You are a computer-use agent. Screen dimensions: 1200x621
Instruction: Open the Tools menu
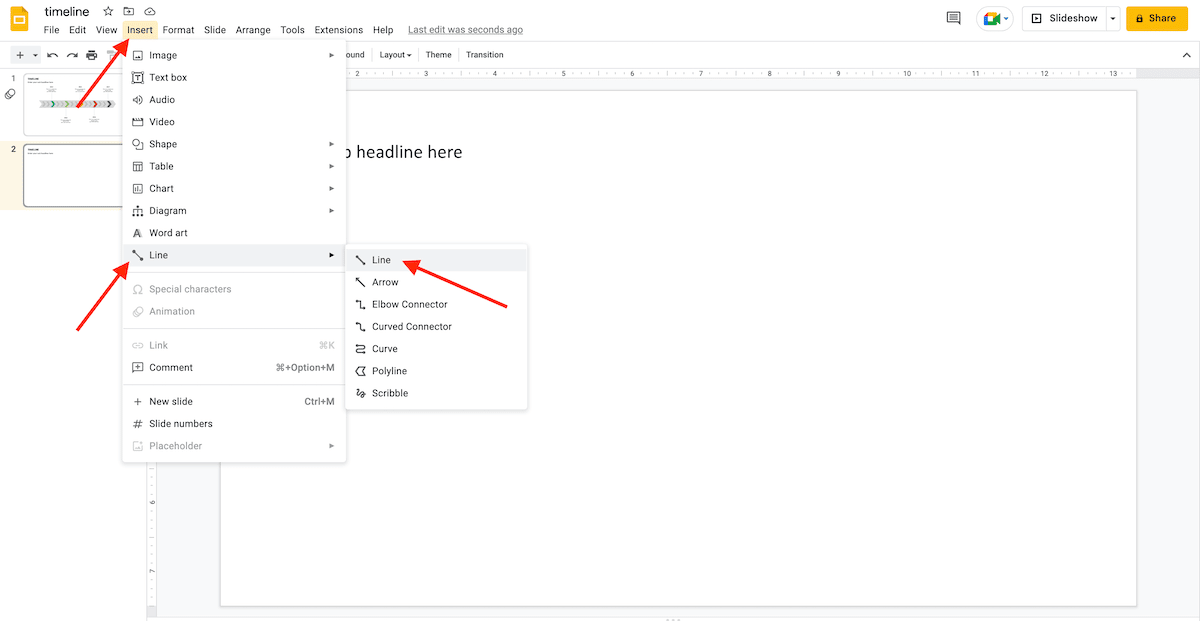tap(293, 30)
